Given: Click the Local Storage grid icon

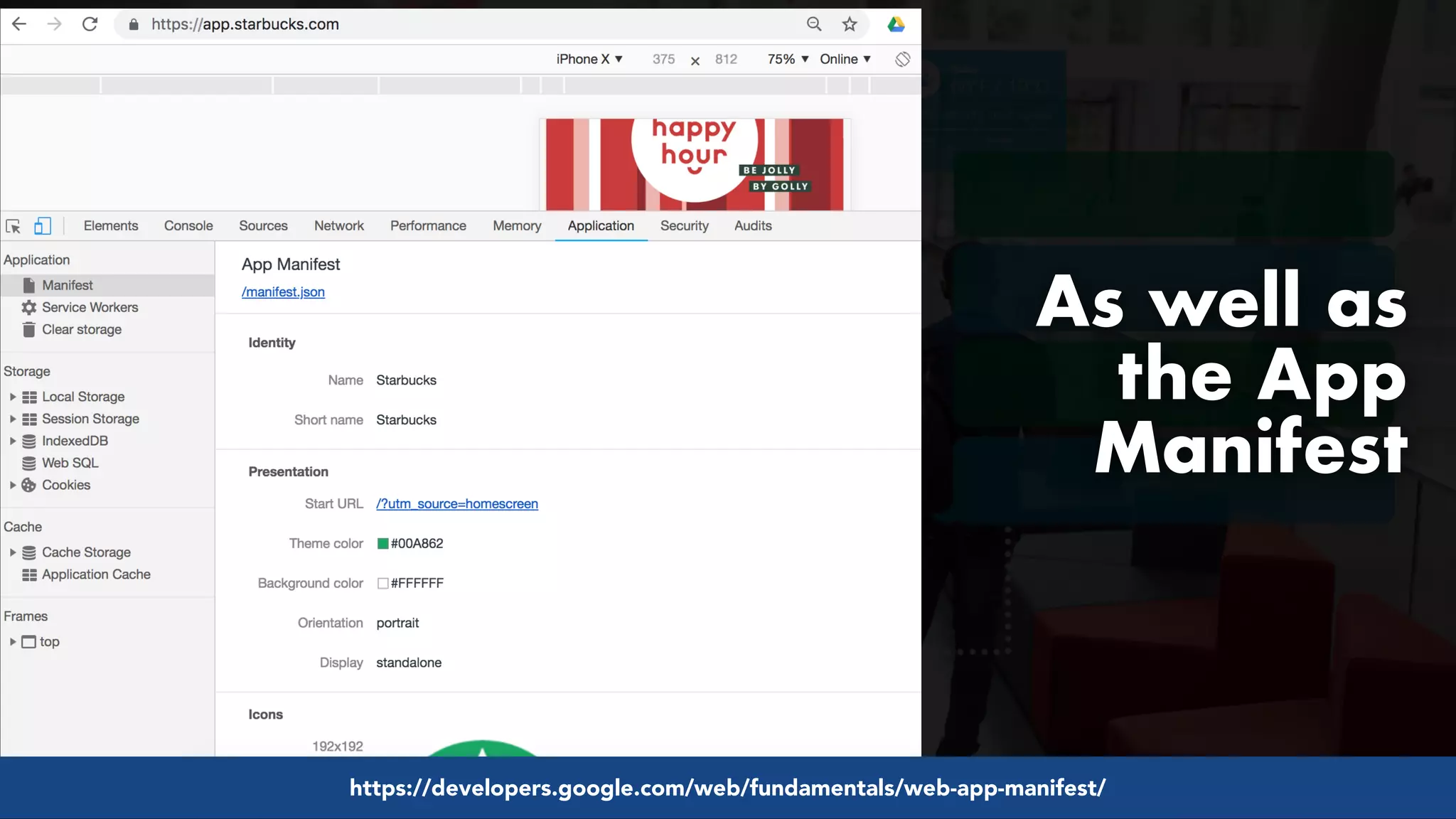Looking at the screenshot, I should [x=29, y=397].
